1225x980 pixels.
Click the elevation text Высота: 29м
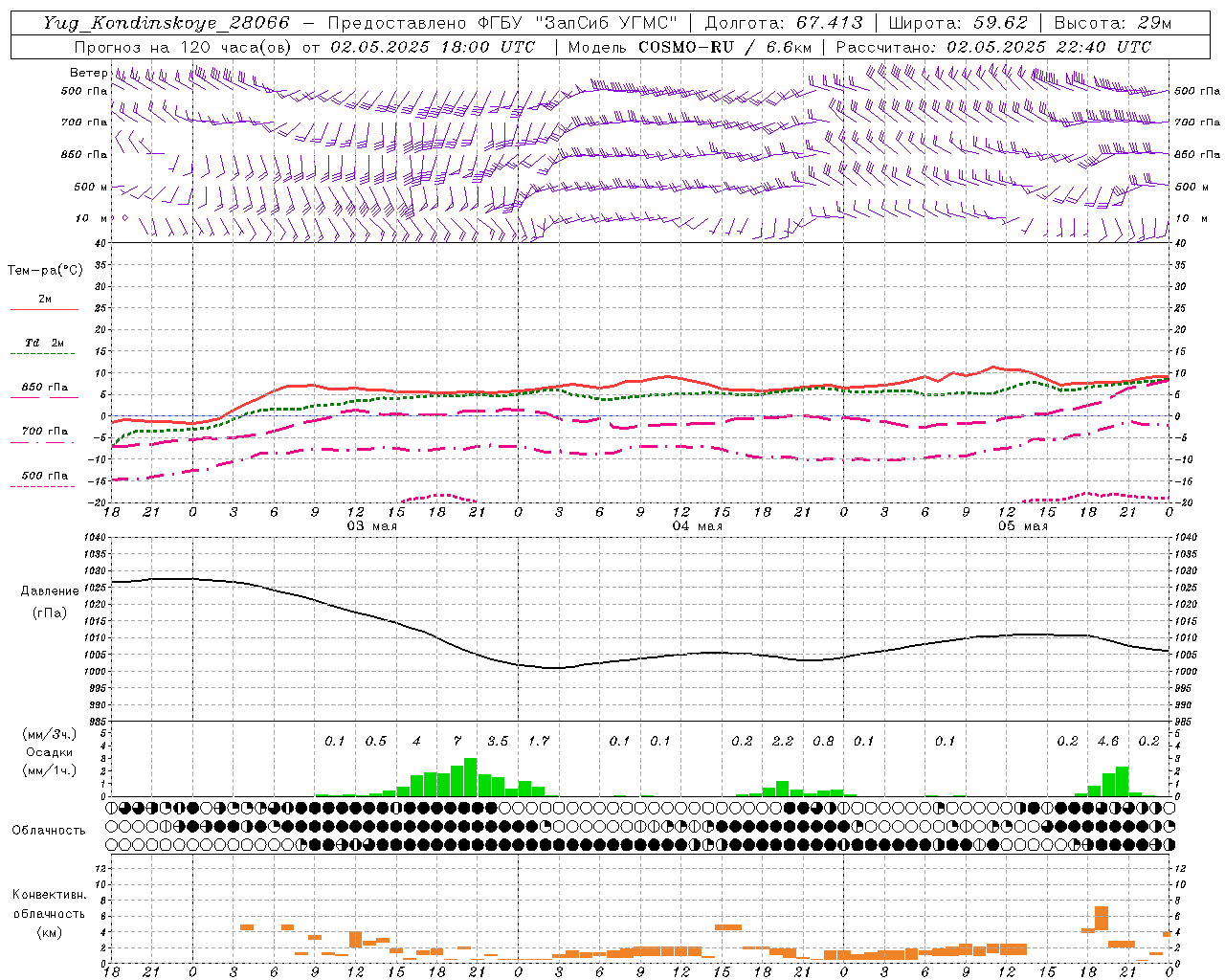click(x=1112, y=23)
